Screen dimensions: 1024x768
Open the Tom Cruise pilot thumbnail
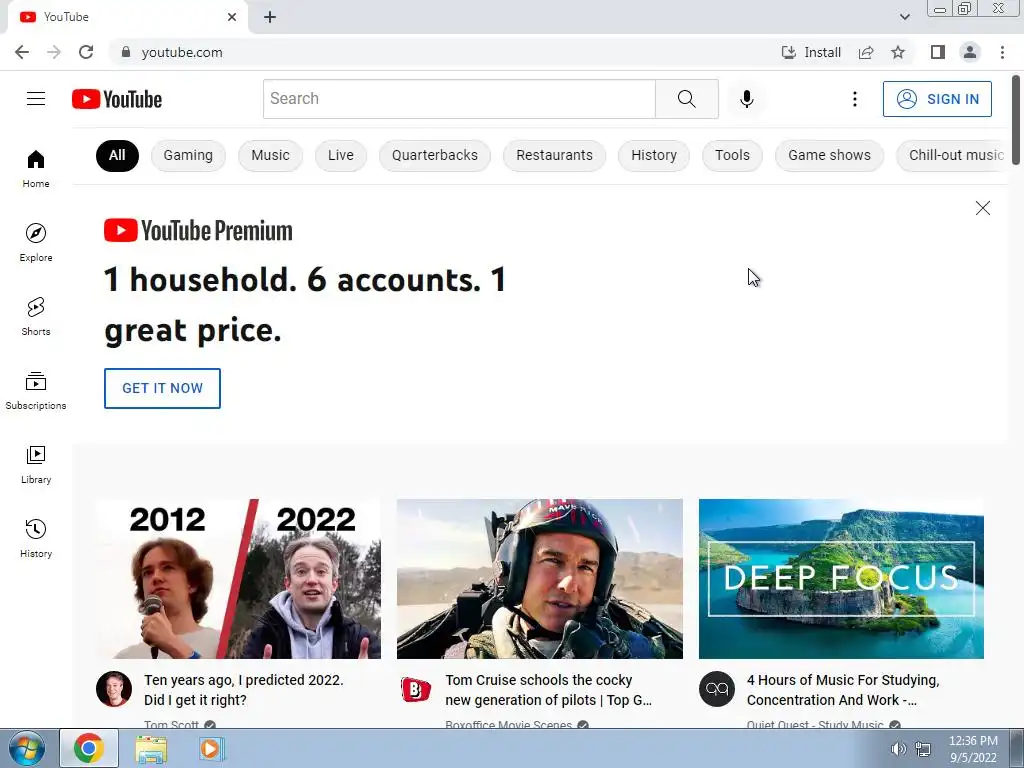[540, 579]
